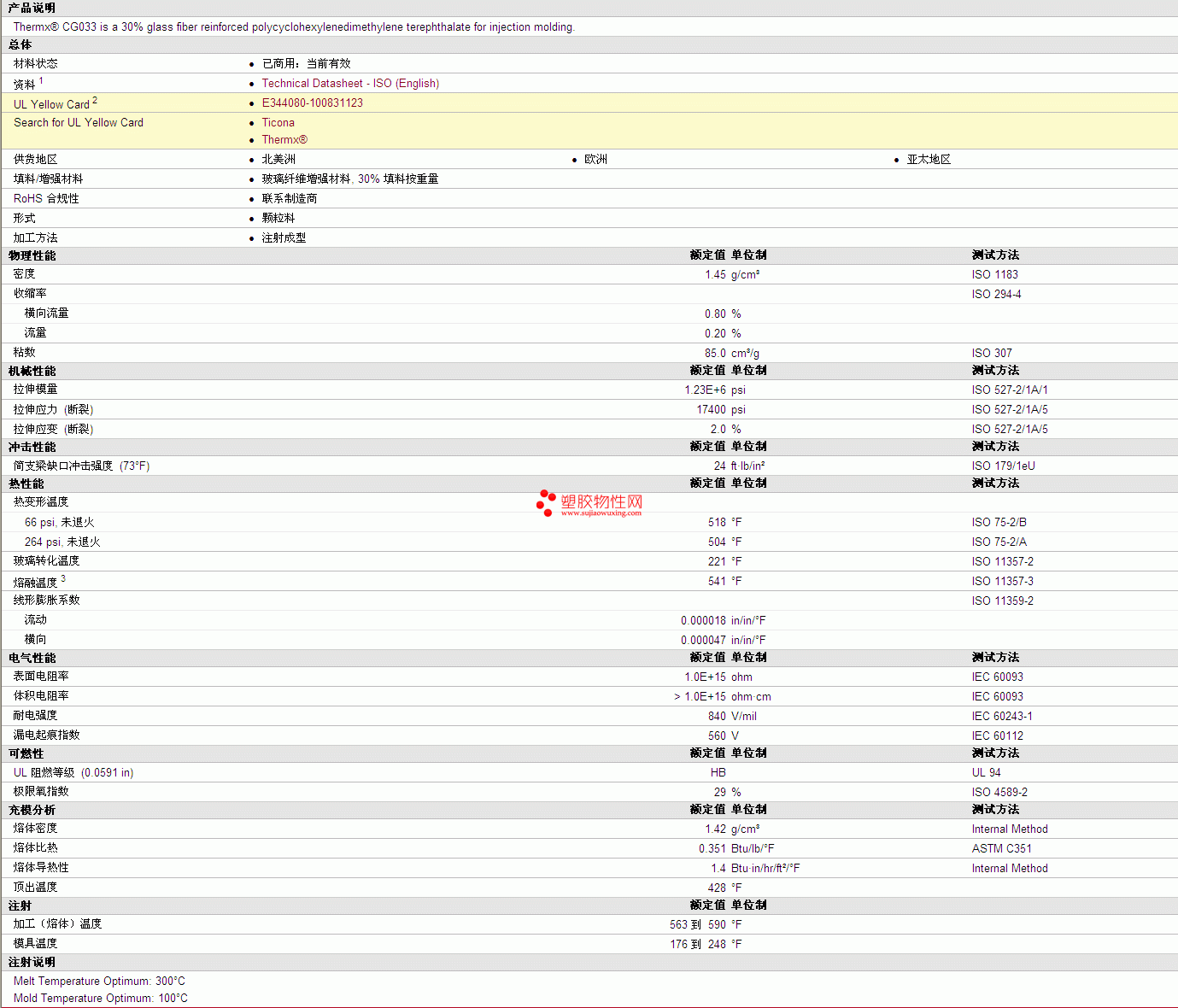Click the 玻璃纤维增强材料 filler entry
The height and width of the screenshot is (1008, 1178).
pos(350,179)
